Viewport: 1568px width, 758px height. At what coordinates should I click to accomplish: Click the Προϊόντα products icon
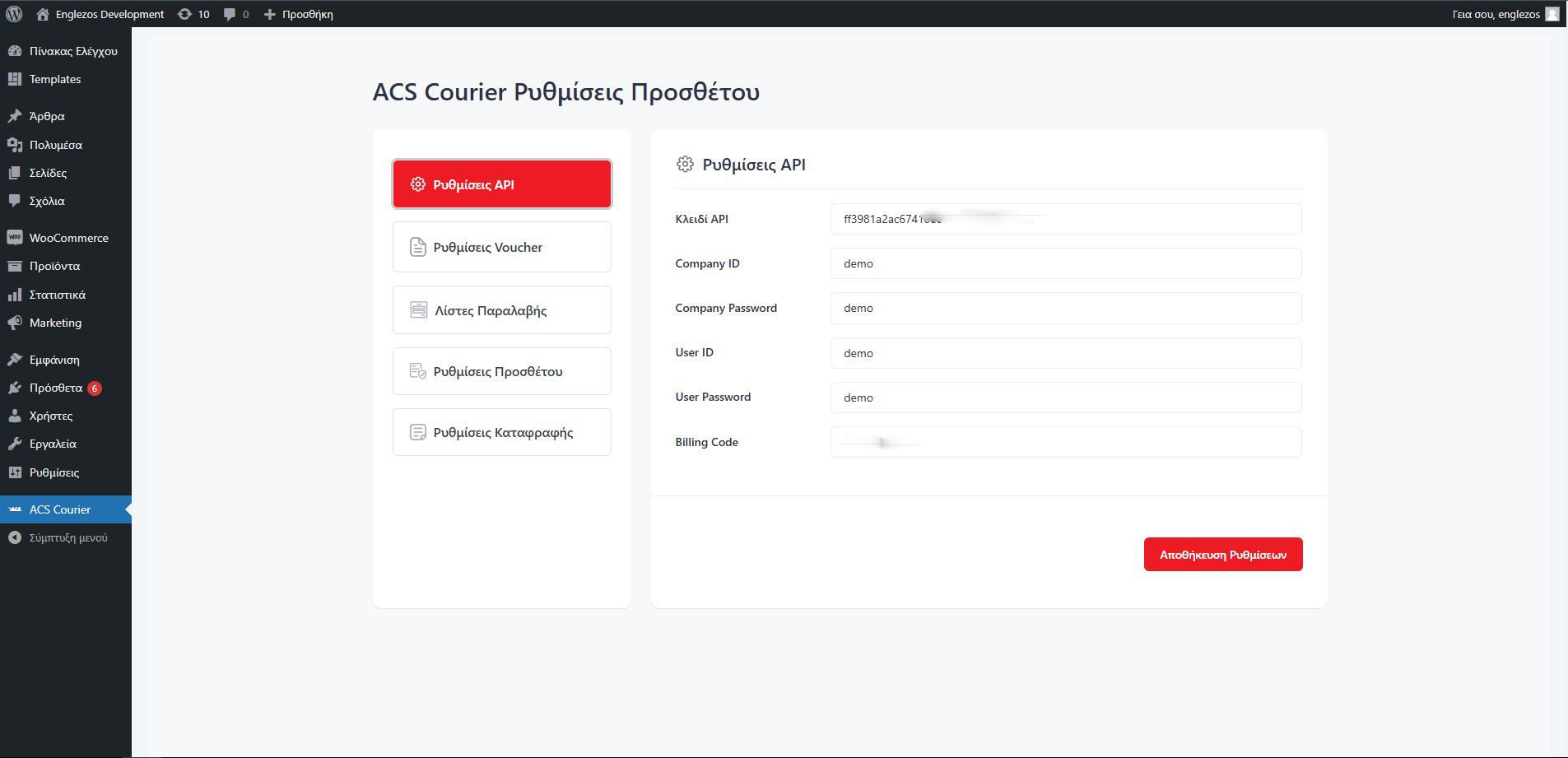pyautogui.click(x=14, y=266)
